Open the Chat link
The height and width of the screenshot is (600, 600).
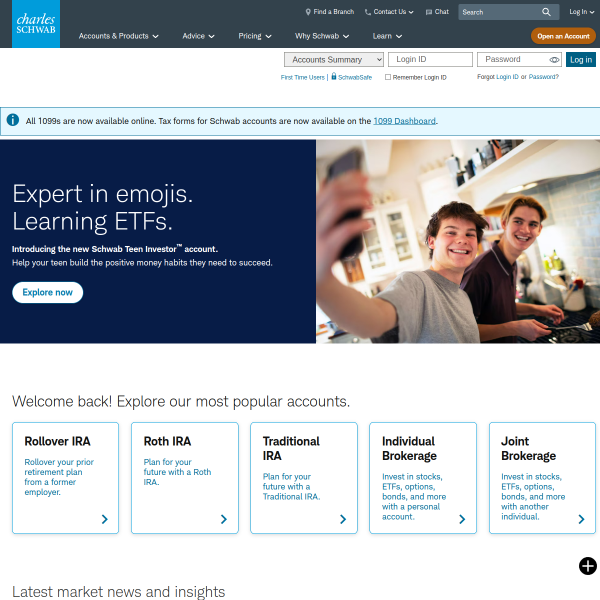coord(437,12)
